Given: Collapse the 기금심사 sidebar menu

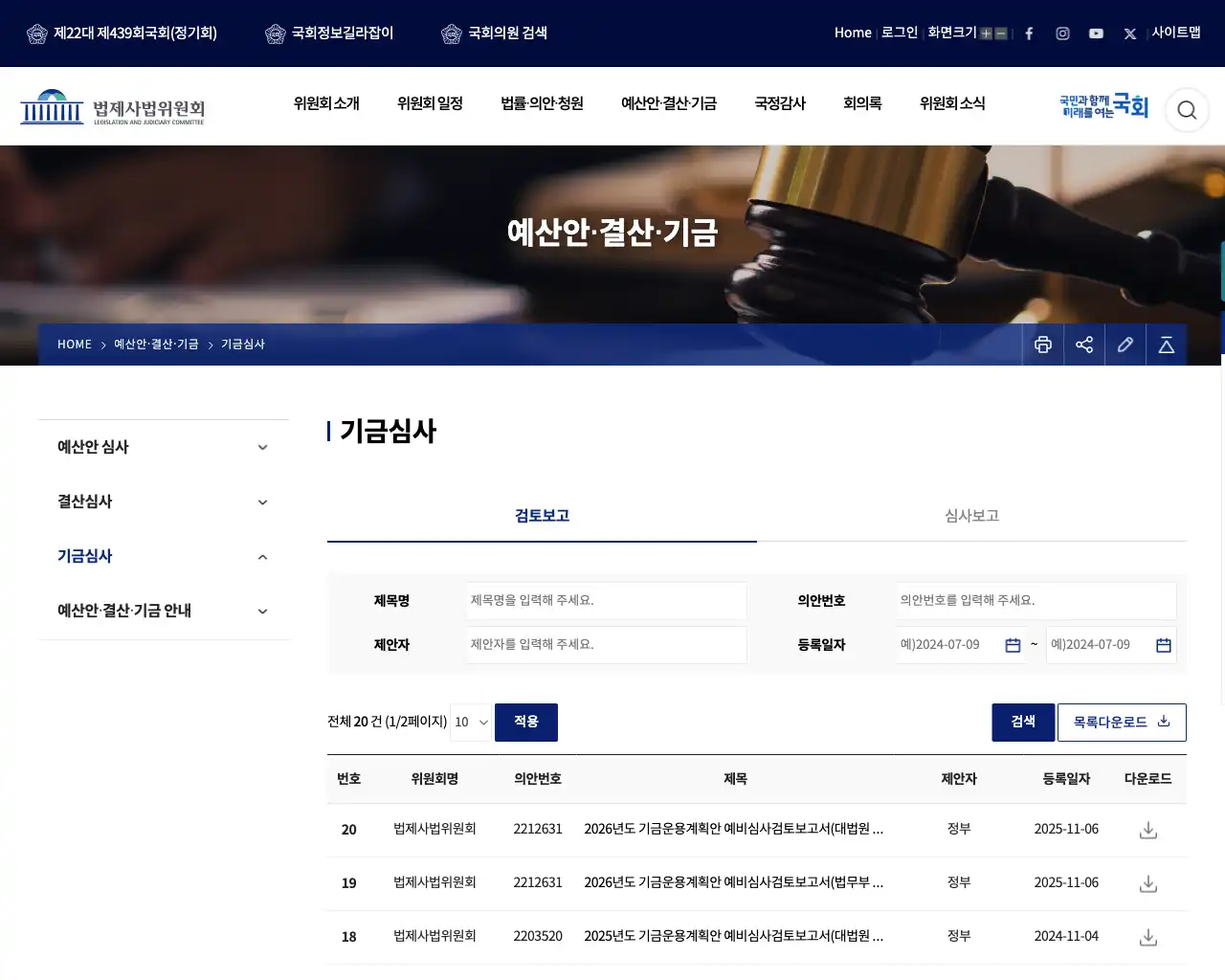Looking at the screenshot, I should point(262,556).
